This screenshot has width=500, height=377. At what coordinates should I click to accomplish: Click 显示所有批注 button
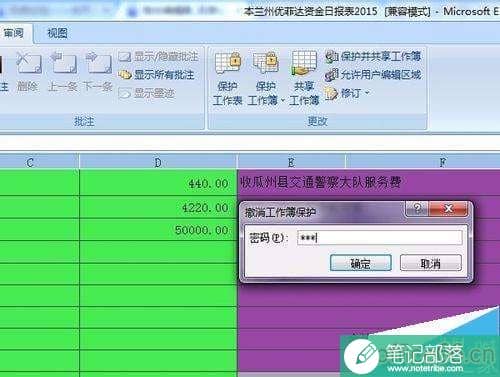156,75
